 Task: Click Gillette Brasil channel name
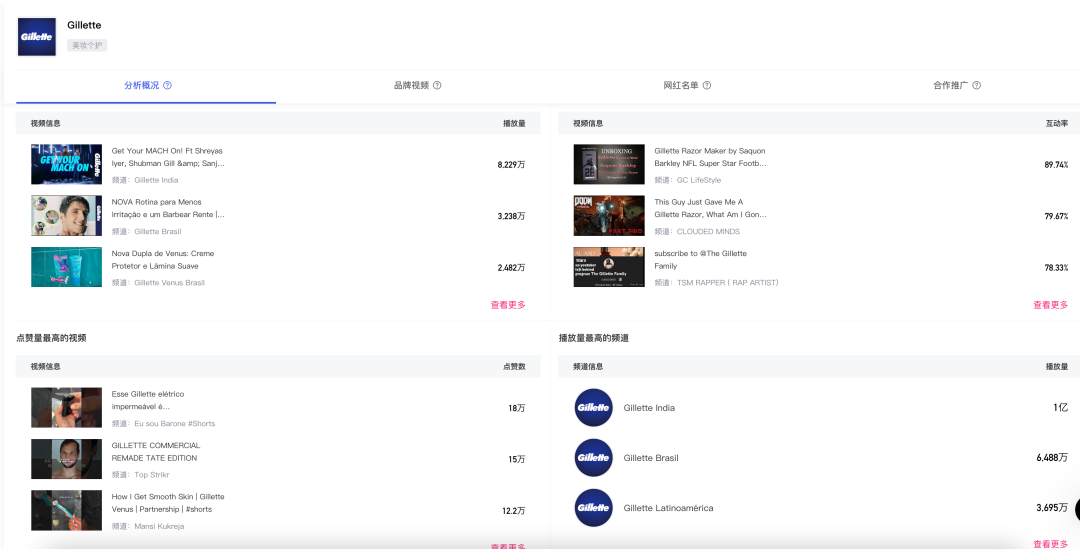[x=651, y=457]
